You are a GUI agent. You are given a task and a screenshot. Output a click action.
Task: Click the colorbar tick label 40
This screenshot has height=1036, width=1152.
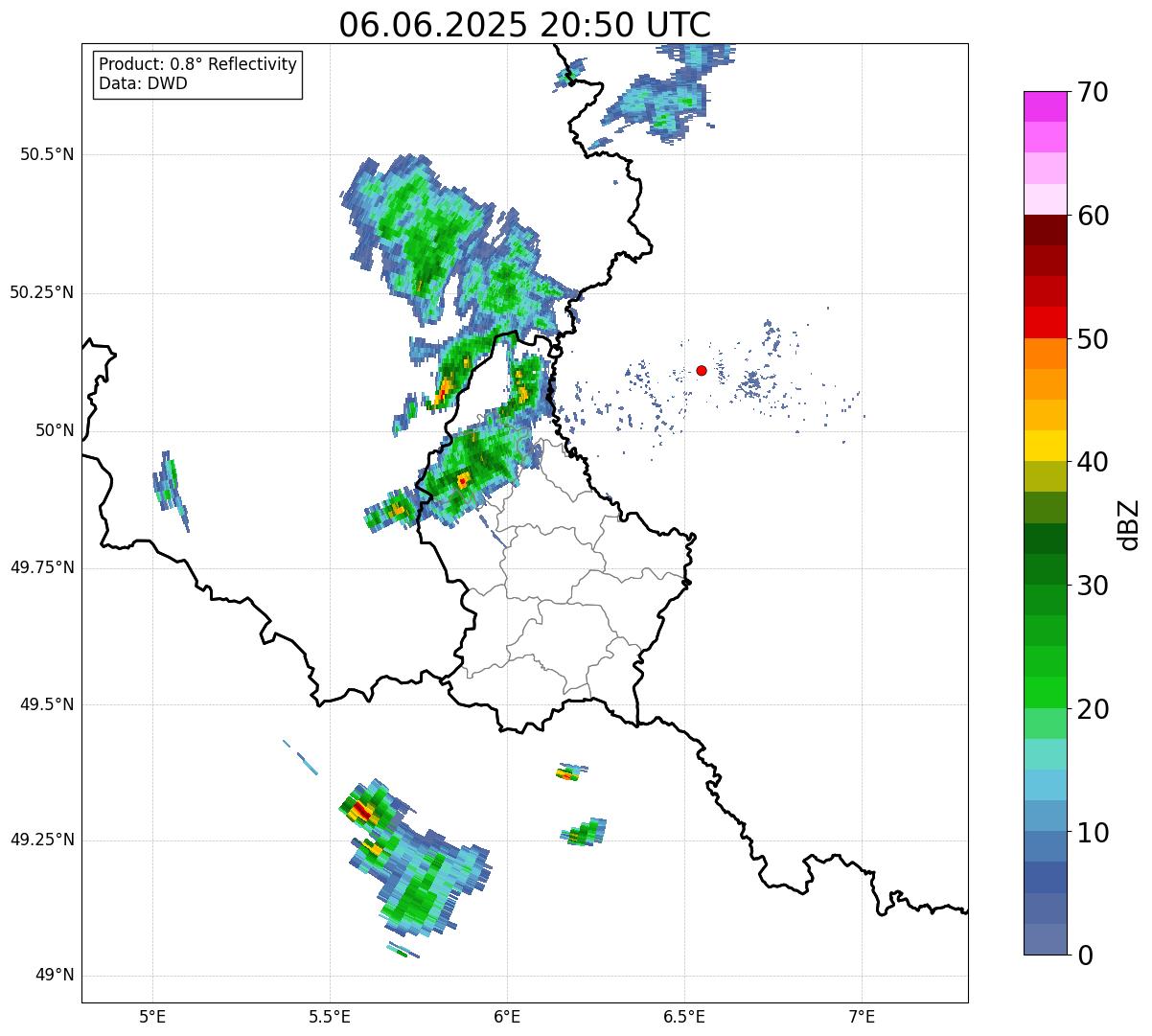click(1093, 462)
